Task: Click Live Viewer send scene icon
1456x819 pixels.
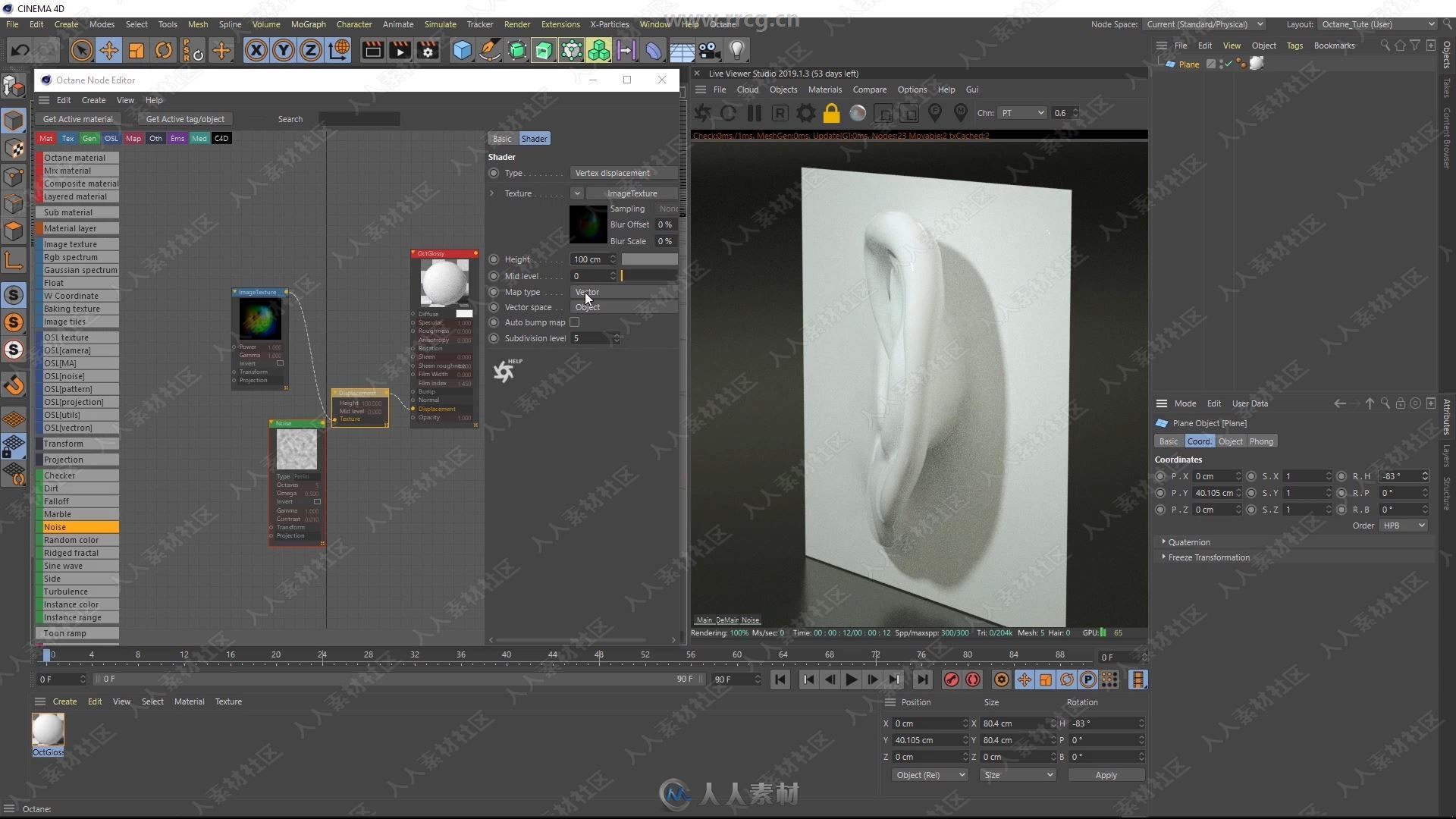Action: [x=702, y=113]
